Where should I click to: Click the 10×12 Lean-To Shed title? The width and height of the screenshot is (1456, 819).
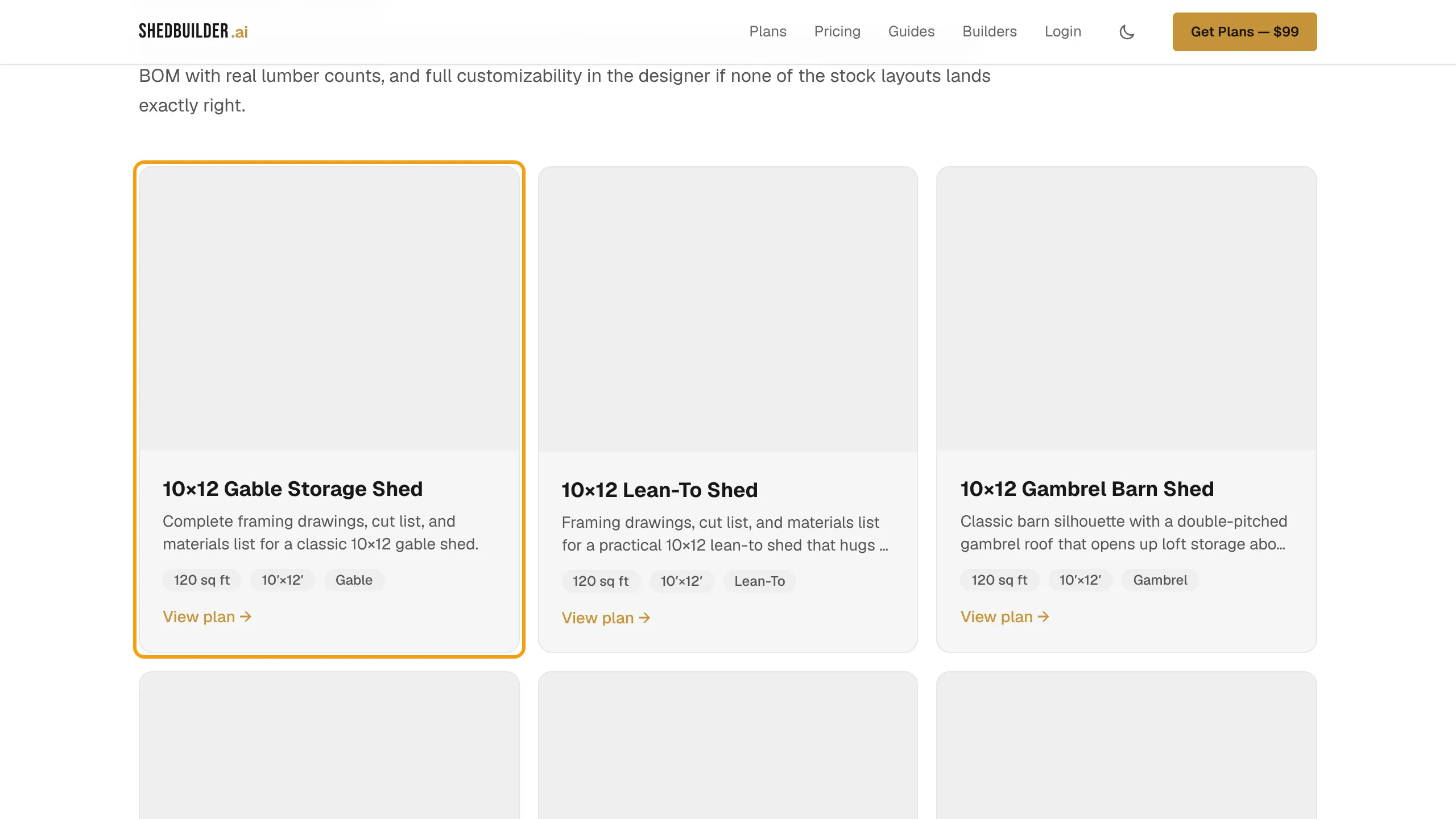tap(659, 490)
